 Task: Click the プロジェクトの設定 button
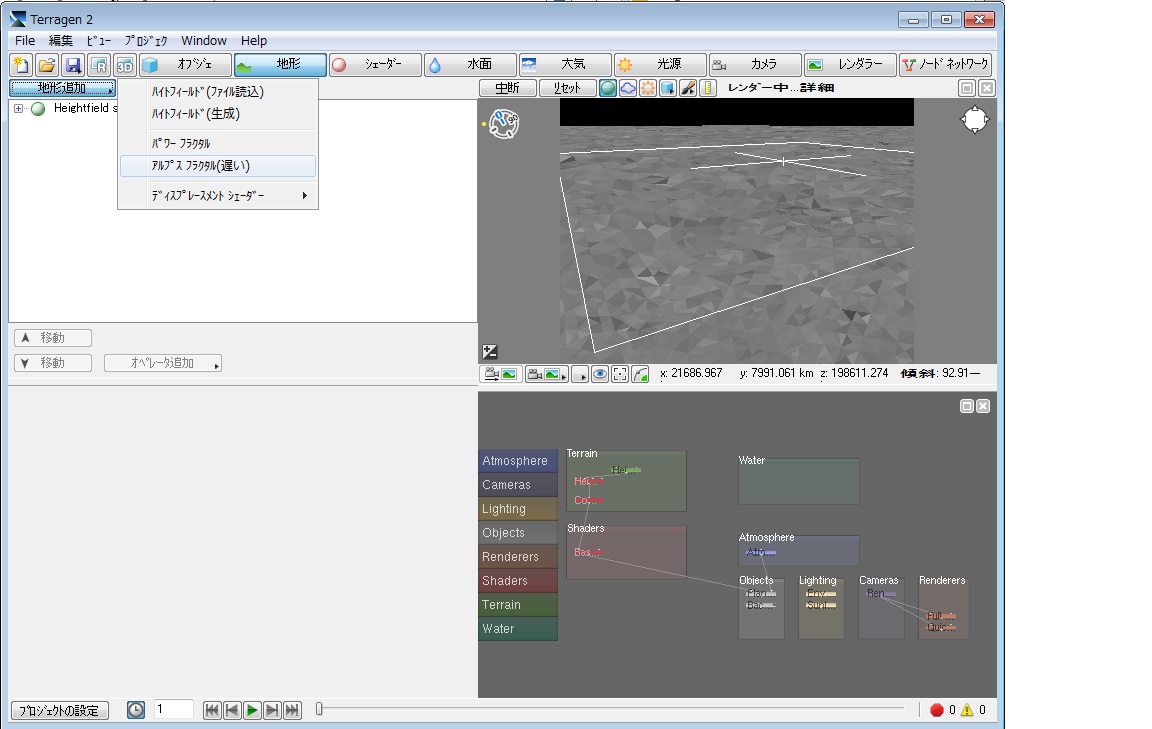59,710
